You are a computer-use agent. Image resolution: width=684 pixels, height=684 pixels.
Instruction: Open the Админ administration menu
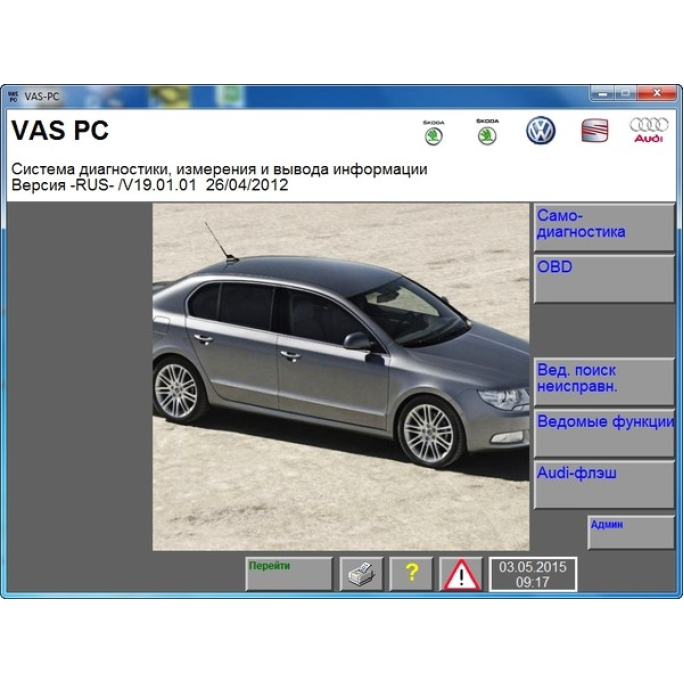point(631,532)
